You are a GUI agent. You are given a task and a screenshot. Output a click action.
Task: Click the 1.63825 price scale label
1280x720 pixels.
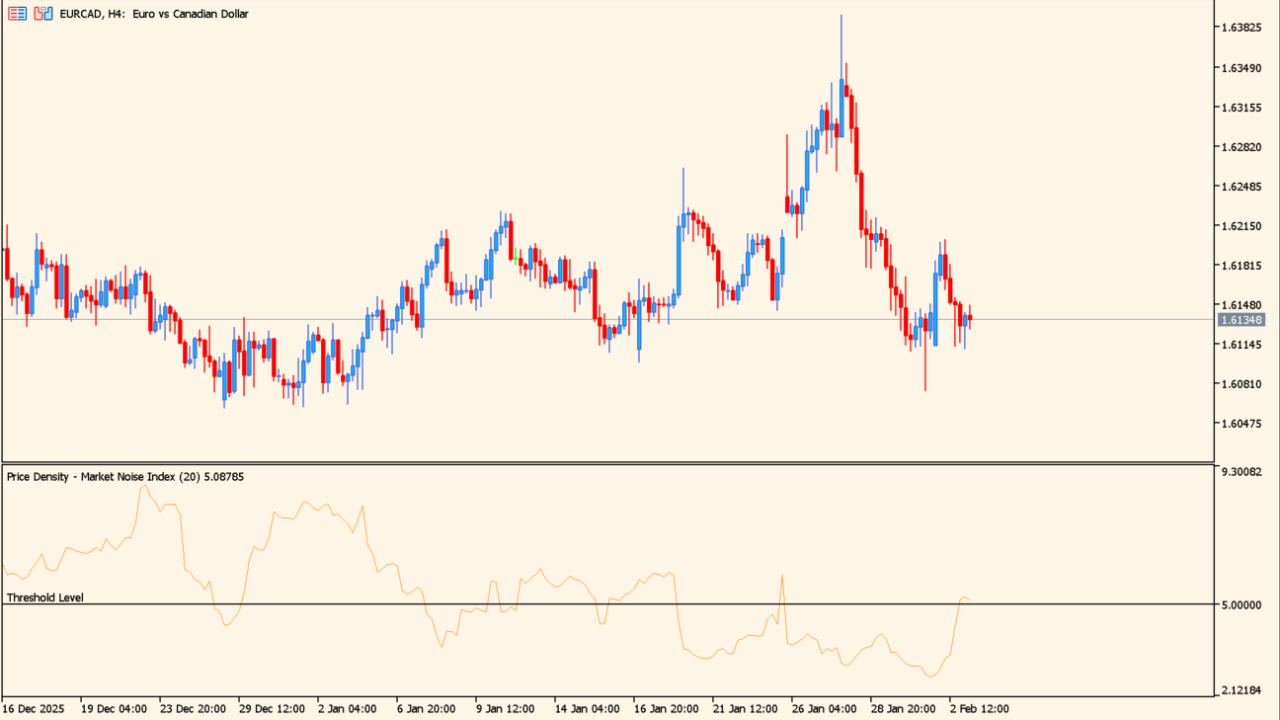pos(1241,28)
